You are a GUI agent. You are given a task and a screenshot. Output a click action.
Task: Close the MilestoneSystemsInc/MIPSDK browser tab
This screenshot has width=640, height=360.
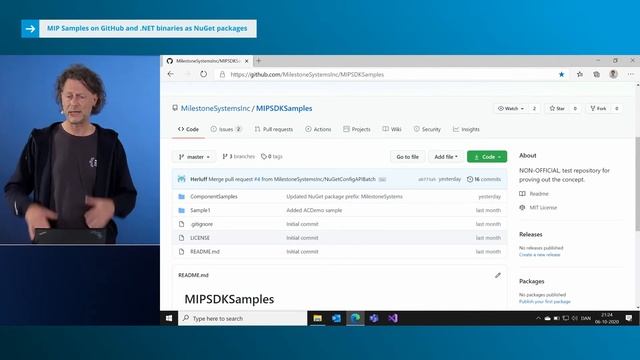click(x=247, y=61)
